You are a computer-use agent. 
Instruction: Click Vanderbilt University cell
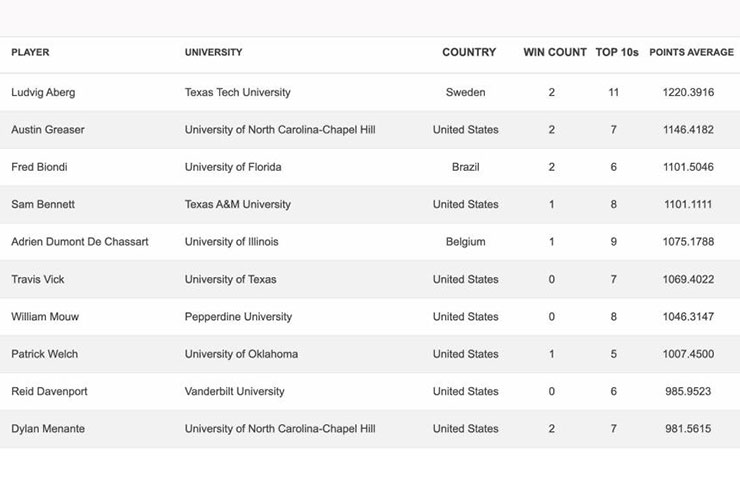tap(235, 391)
